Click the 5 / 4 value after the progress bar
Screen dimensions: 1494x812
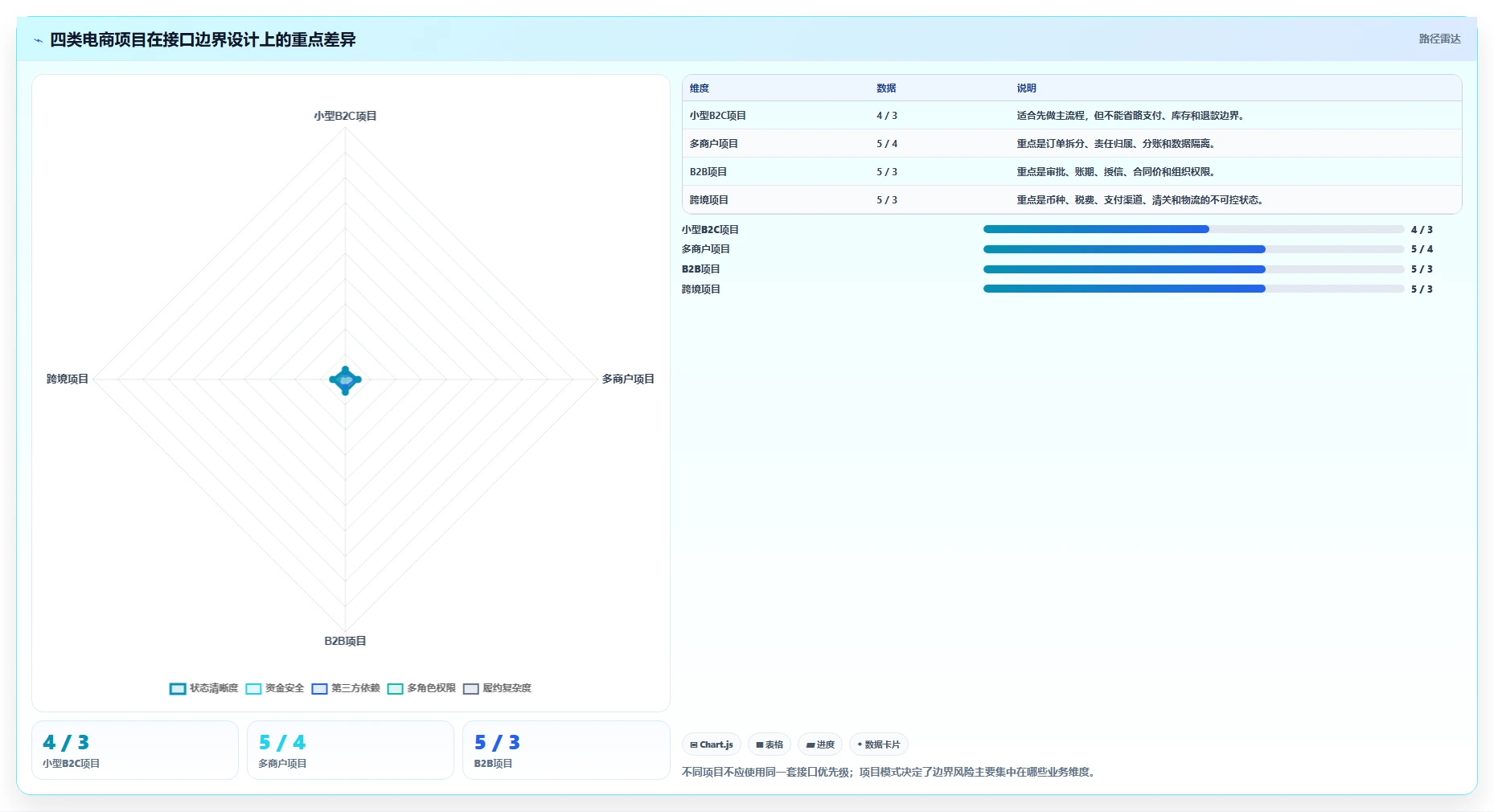coord(1422,249)
